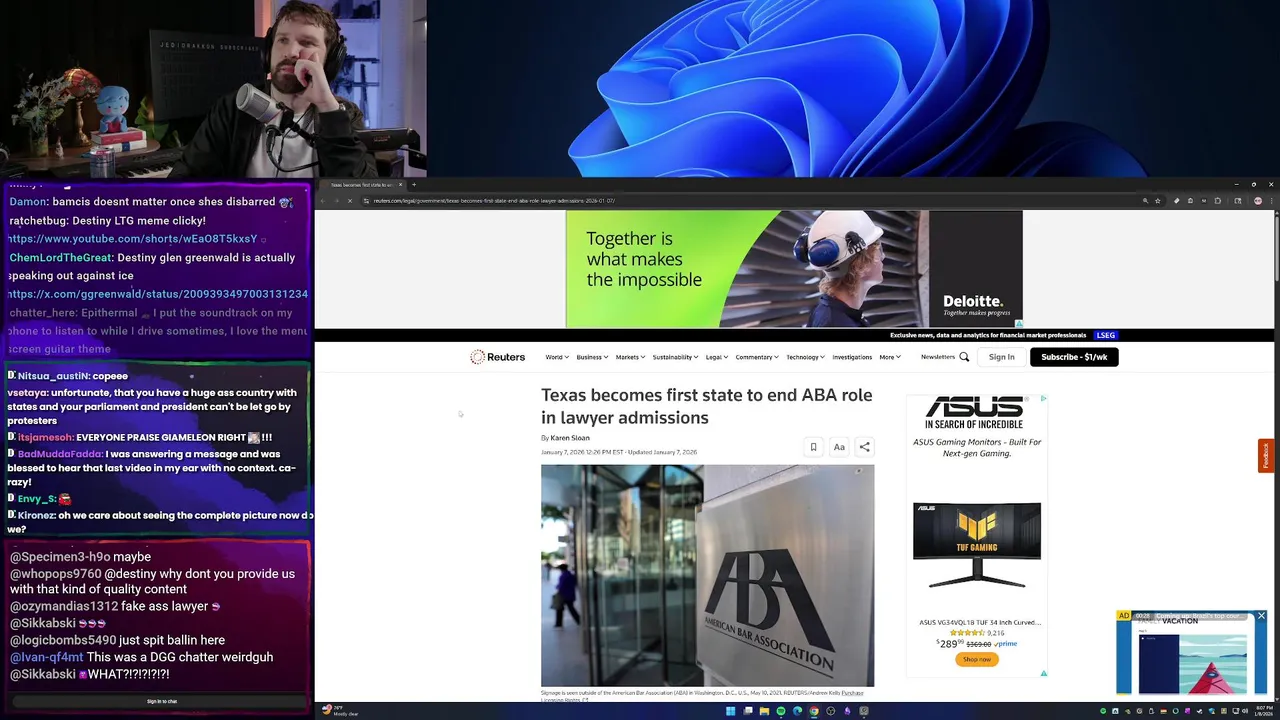Close the Texas becomes first state tab
The height and width of the screenshot is (720, 1280).
tap(400, 184)
